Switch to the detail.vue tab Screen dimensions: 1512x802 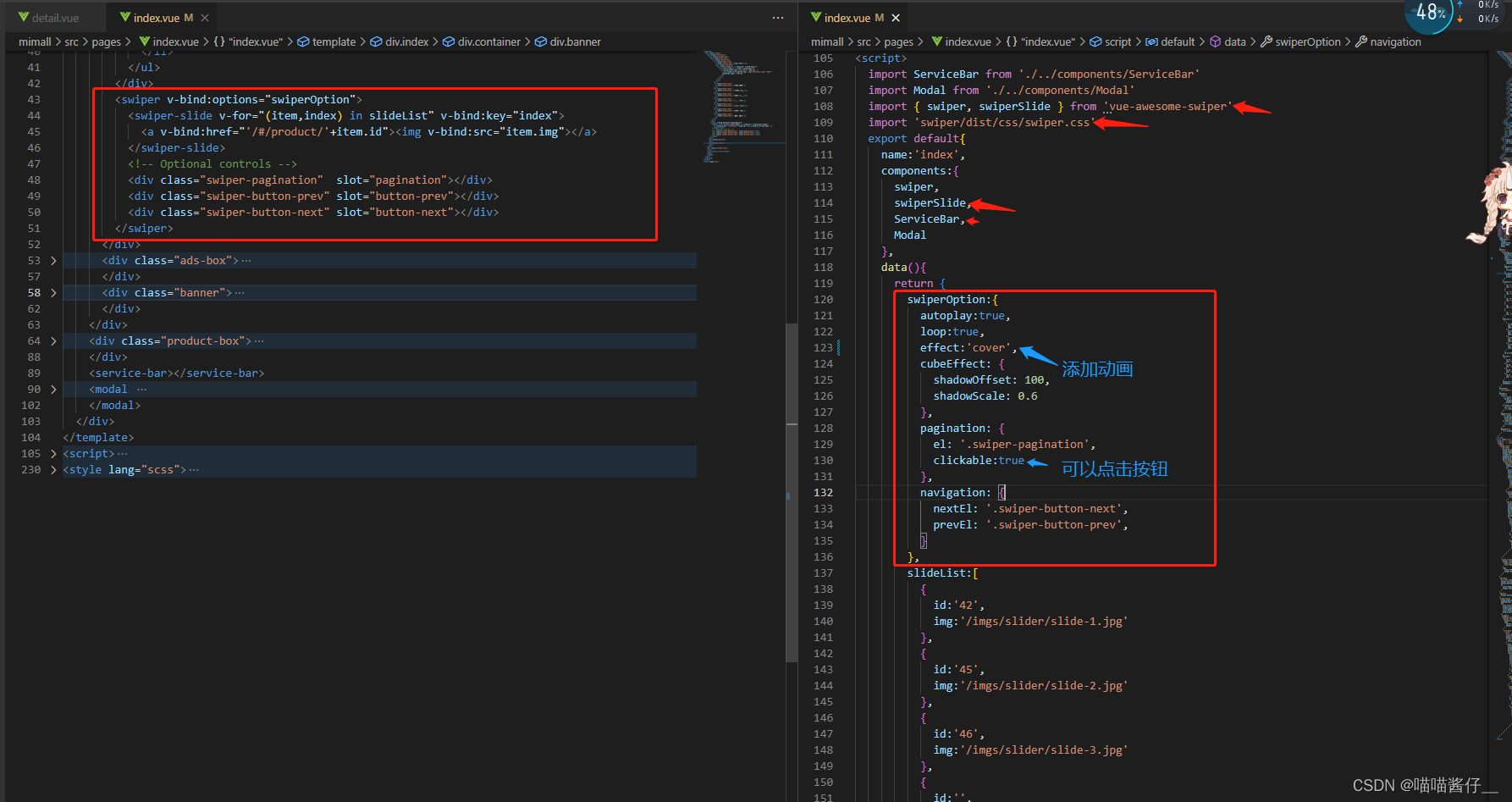coord(55,17)
